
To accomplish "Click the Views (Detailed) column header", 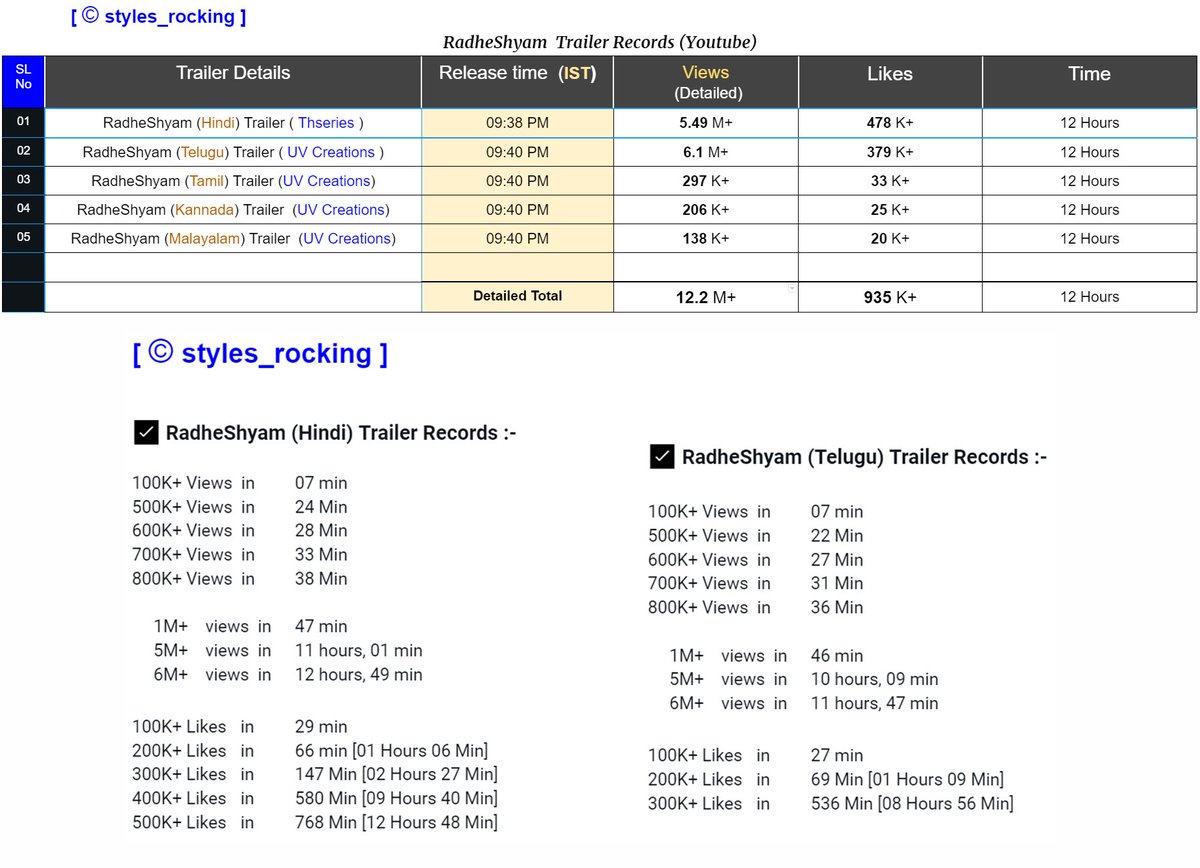I will 706,82.
